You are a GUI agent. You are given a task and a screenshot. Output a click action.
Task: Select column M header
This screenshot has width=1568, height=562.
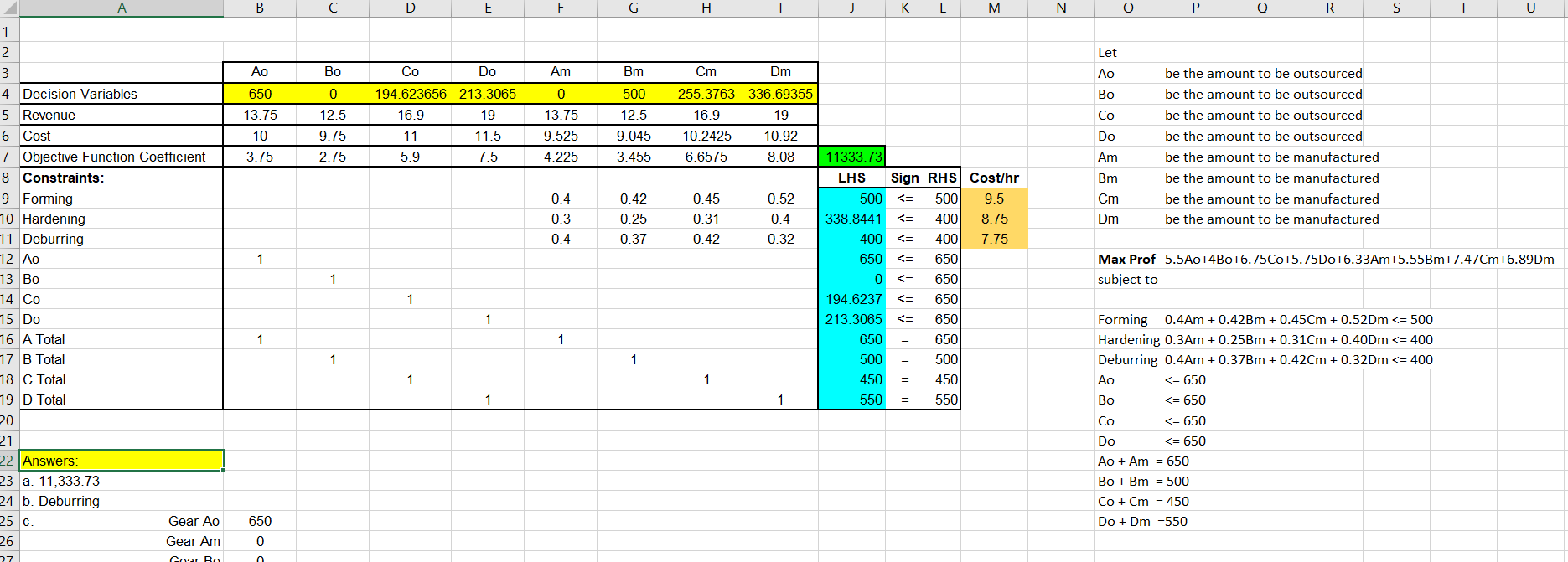click(x=994, y=8)
